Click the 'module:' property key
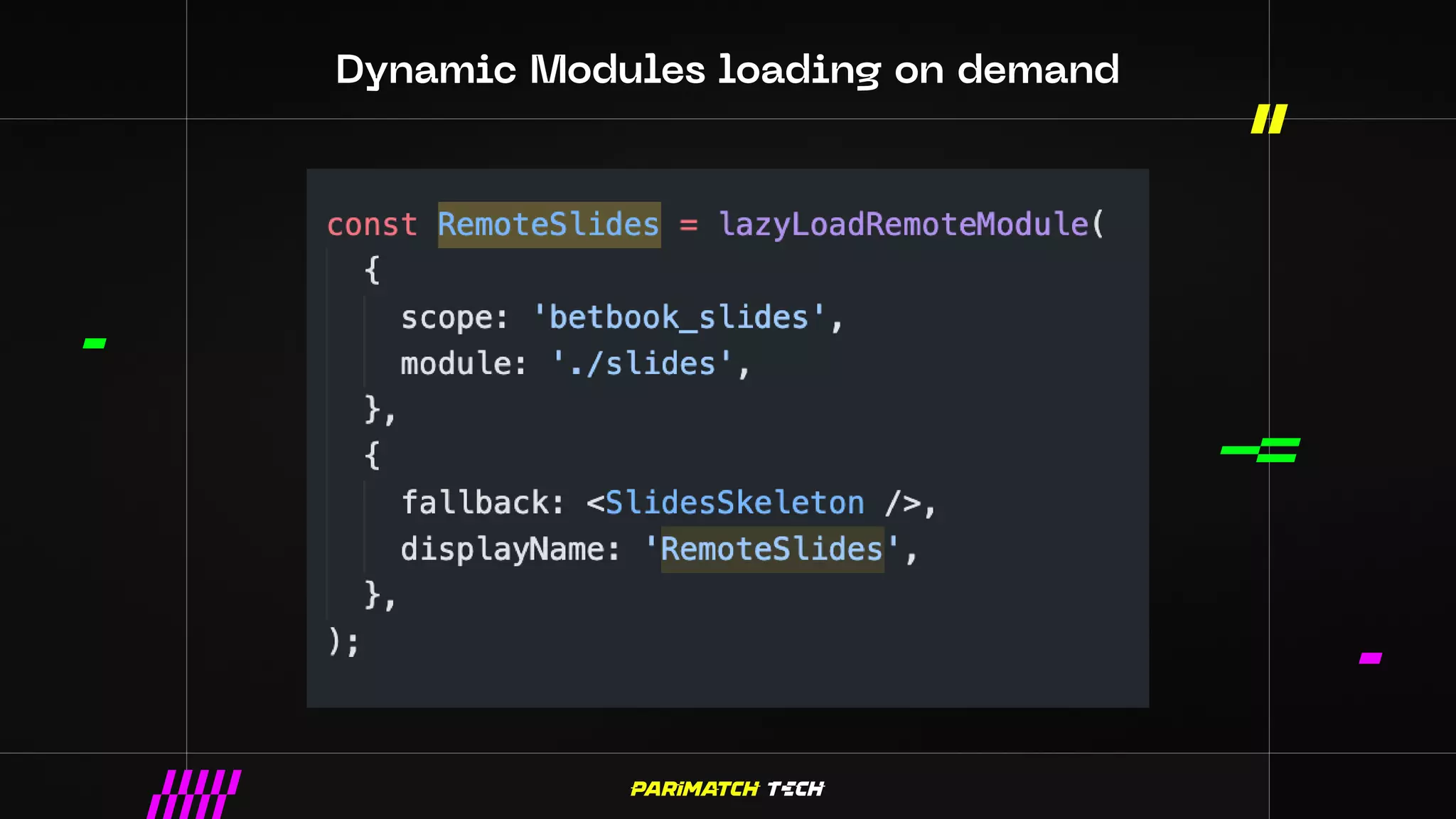Image resolution: width=1456 pixels, height=819 pixels. click(x=464, y=363)
